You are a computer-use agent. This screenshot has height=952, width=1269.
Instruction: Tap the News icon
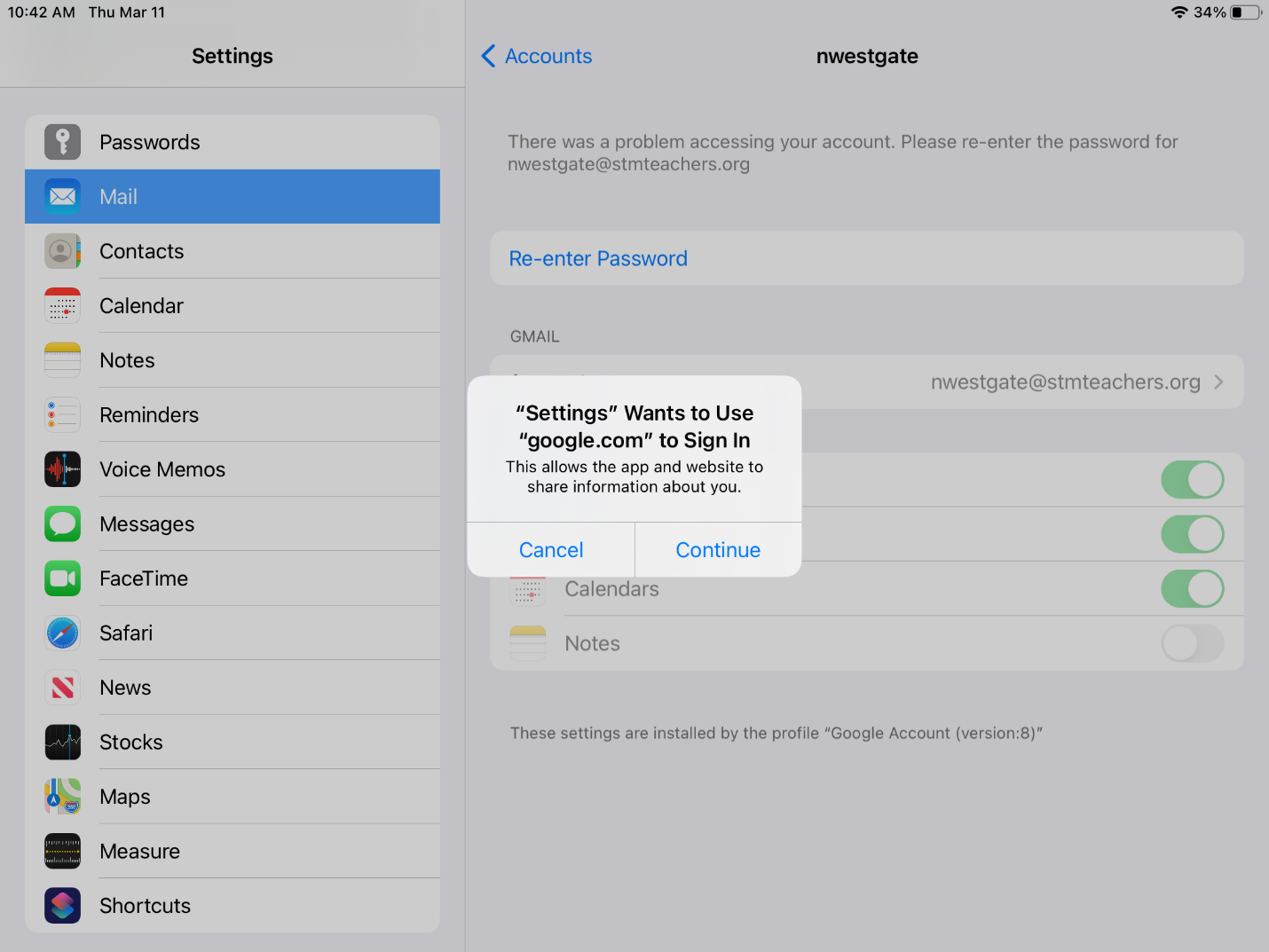(62, 688)
